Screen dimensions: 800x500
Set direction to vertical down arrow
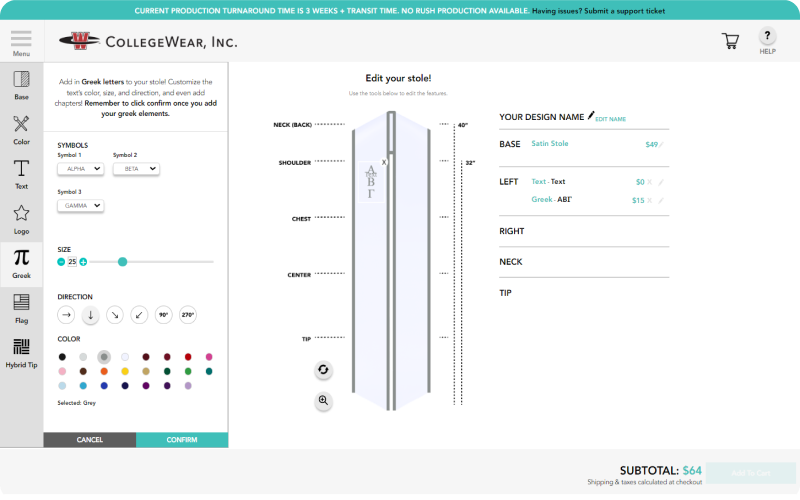90,315
